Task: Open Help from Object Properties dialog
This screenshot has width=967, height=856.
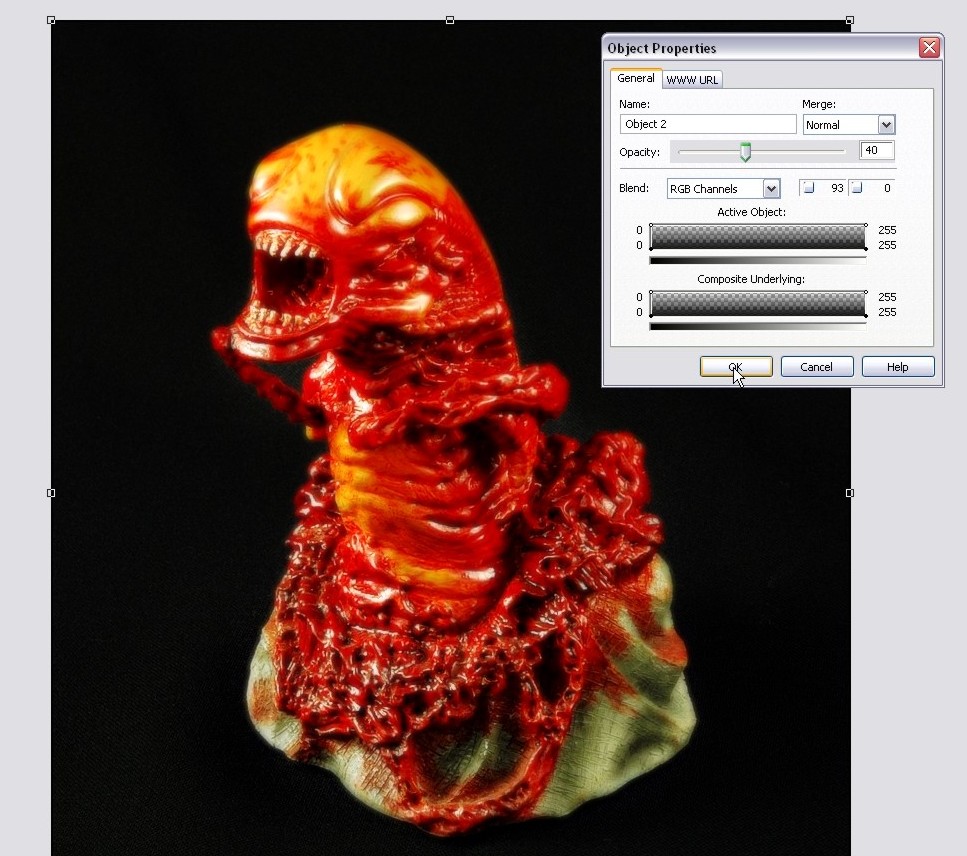Action: [897, 366]
